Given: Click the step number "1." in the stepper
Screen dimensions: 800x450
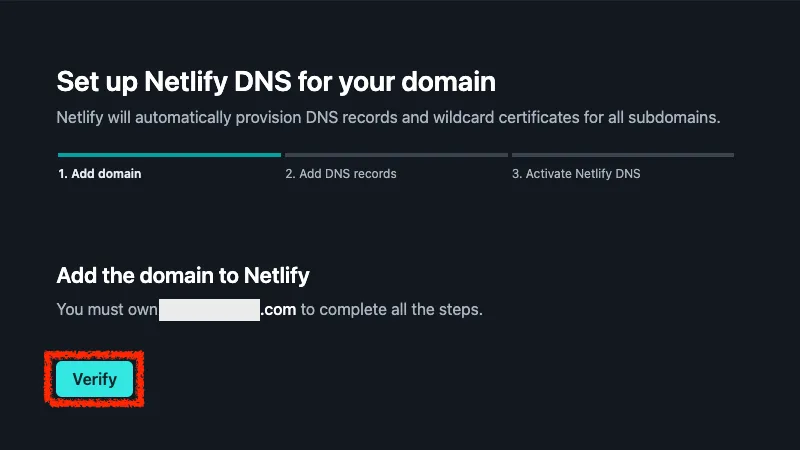Looking at the screenshot, I should coord(62,174).
